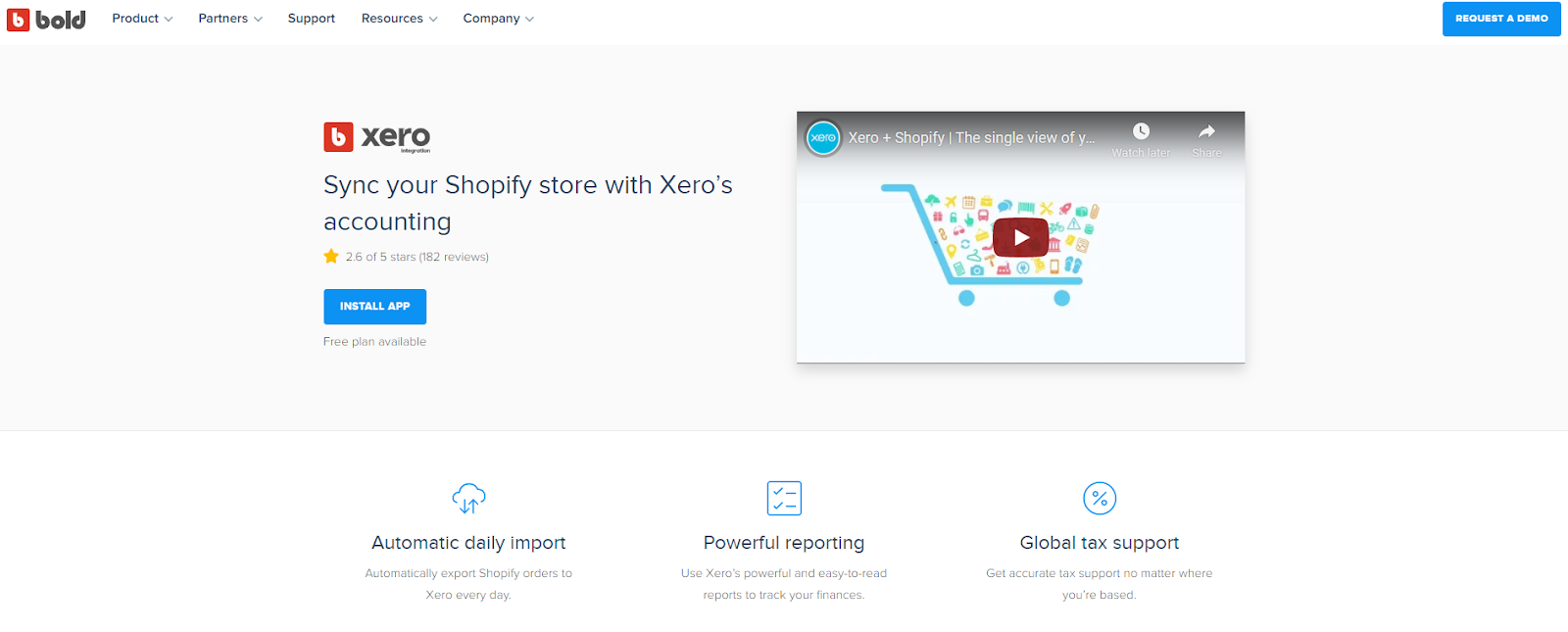Click 'Free plan available' text

pyautogui.click(x=374, y=342)
